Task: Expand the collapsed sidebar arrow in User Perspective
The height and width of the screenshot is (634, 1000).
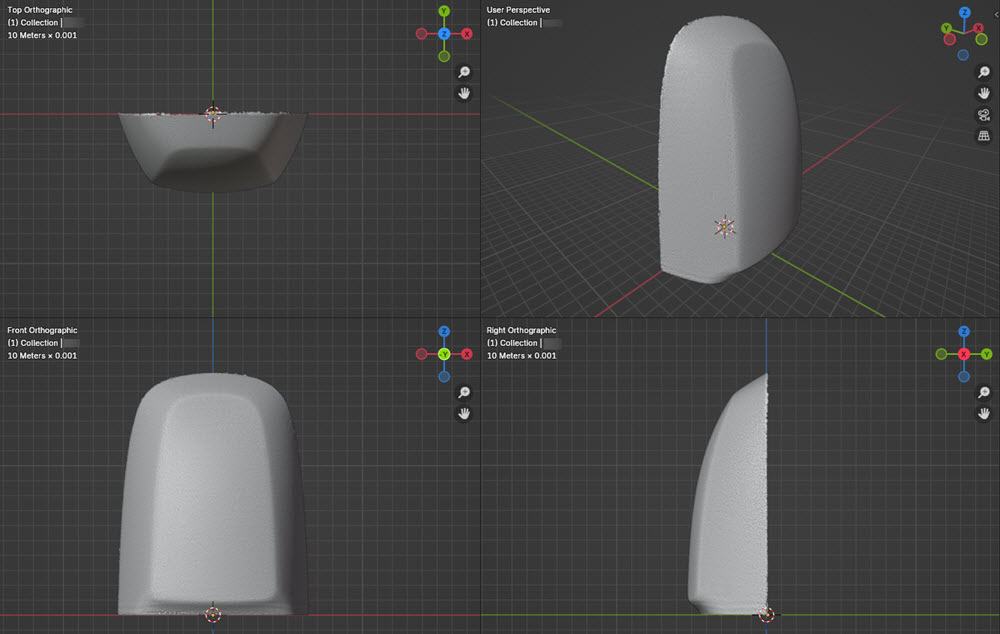Action: point(996,14)
